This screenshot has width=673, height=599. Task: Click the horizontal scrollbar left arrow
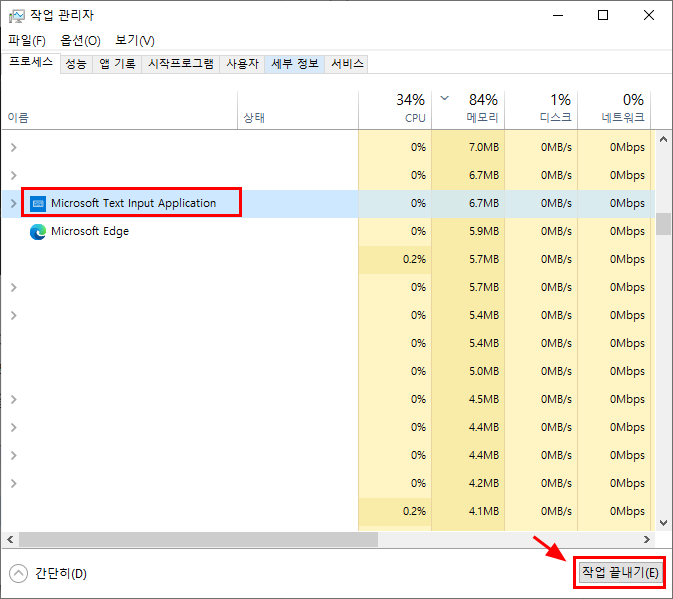(x=10, y=539)
